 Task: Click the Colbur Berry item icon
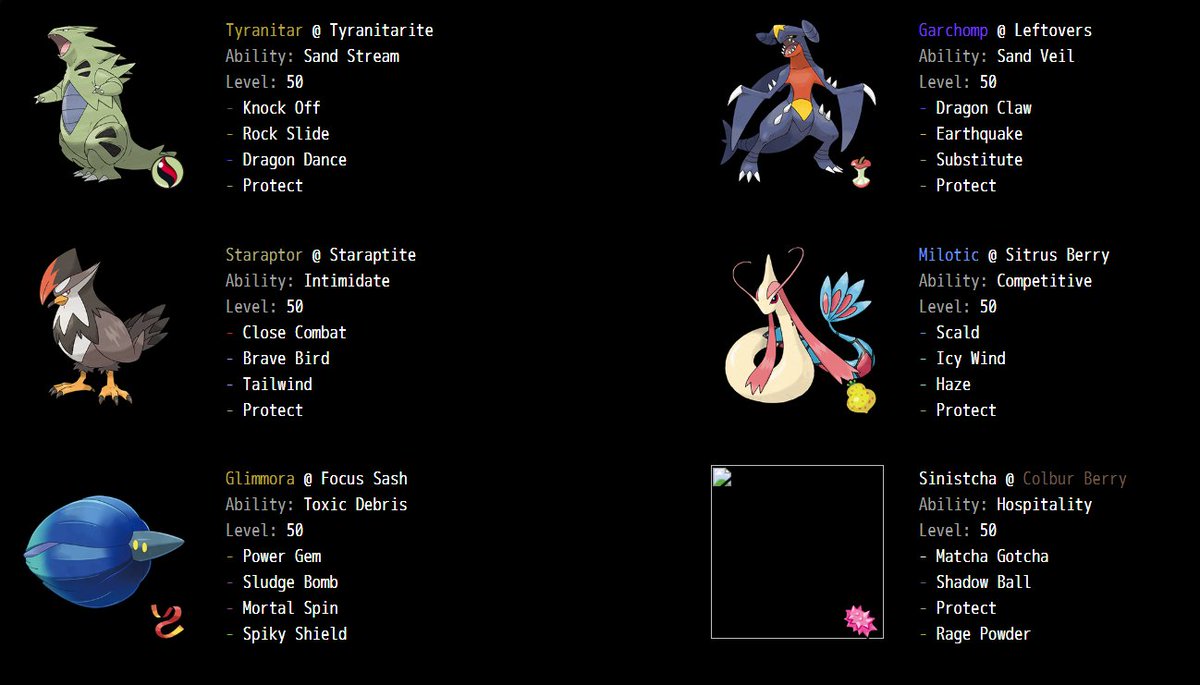861,620
